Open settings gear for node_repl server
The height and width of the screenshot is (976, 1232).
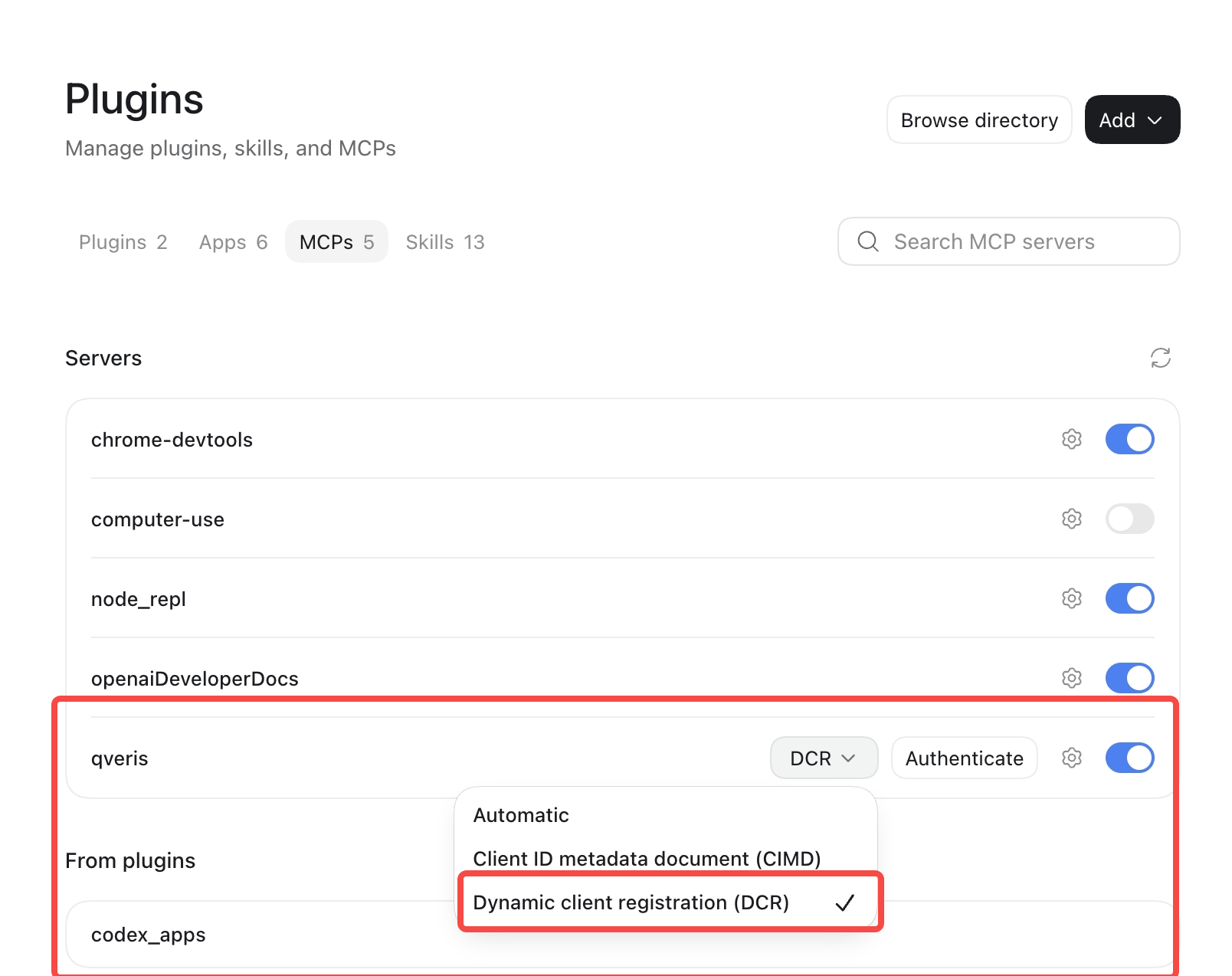[1072, 598]
